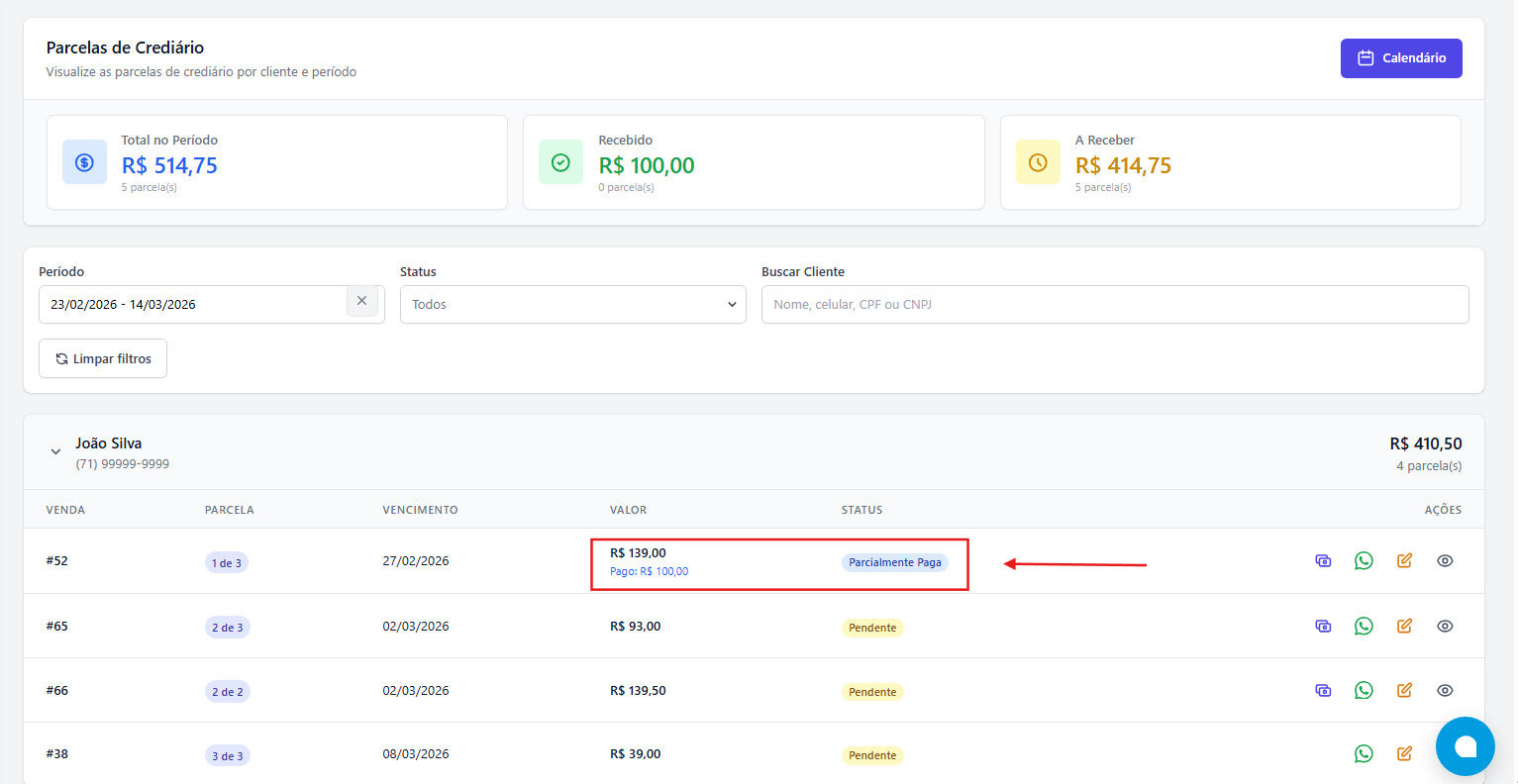This screenshot has height=784, width=1518.
Task: Click the Buscar Cliente search field
Action: click(1114, 305)
